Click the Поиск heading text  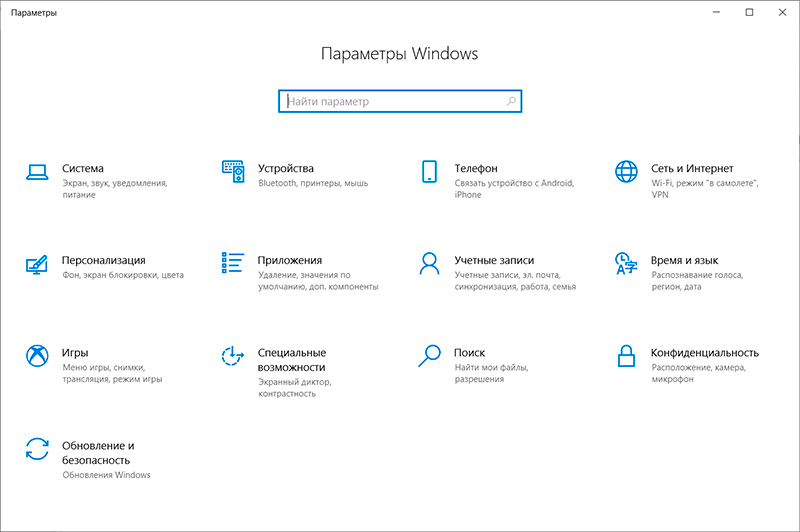point(469,353)
